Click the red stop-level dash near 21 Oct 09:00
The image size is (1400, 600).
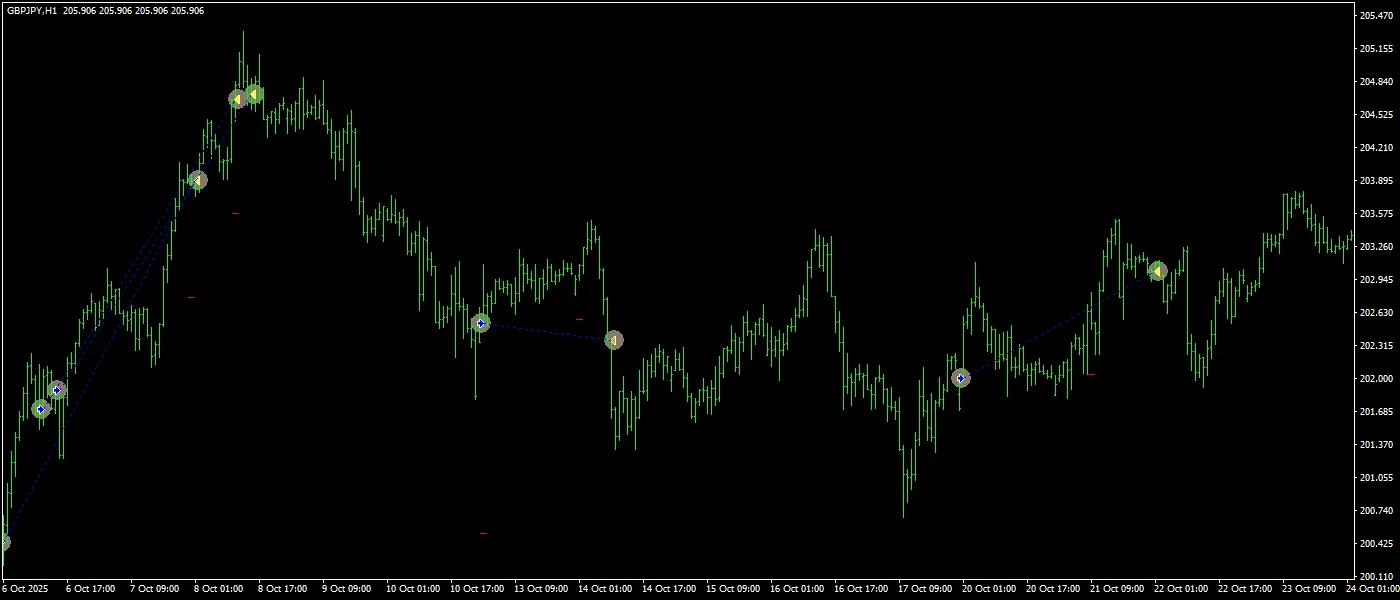[1091, 375]
